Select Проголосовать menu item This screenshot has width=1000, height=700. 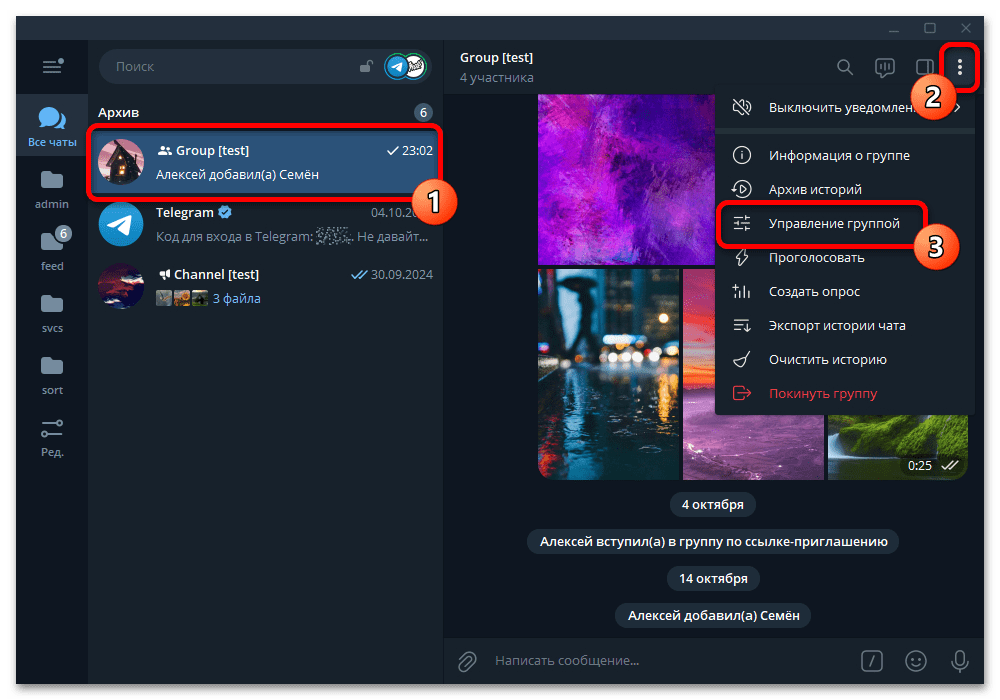845,258
